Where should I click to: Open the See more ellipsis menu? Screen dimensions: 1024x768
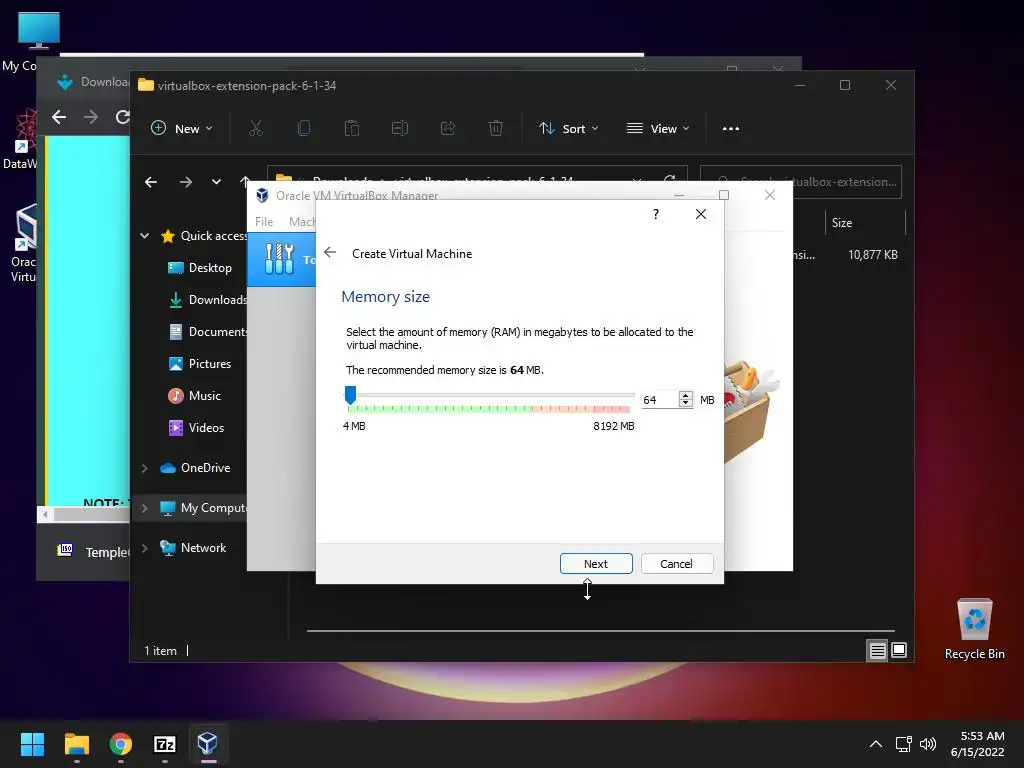731,129
